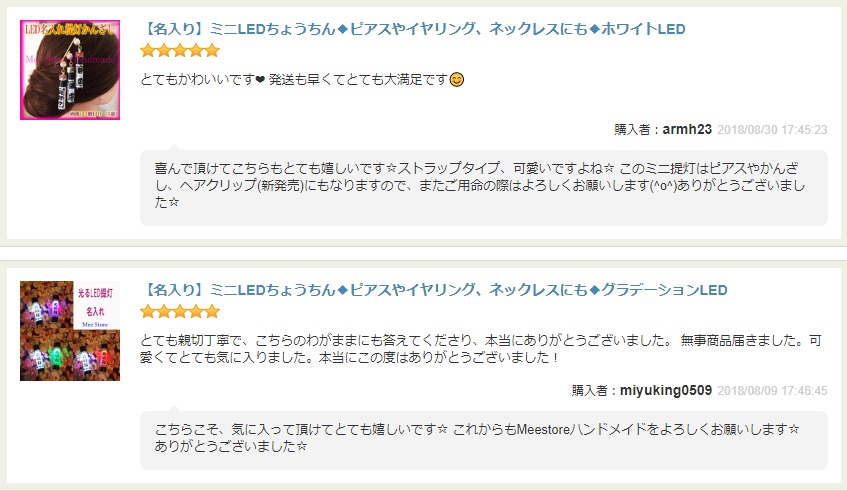
Task: Click the middle star of the グラデーションLED review
Action: tap(180, 312)
